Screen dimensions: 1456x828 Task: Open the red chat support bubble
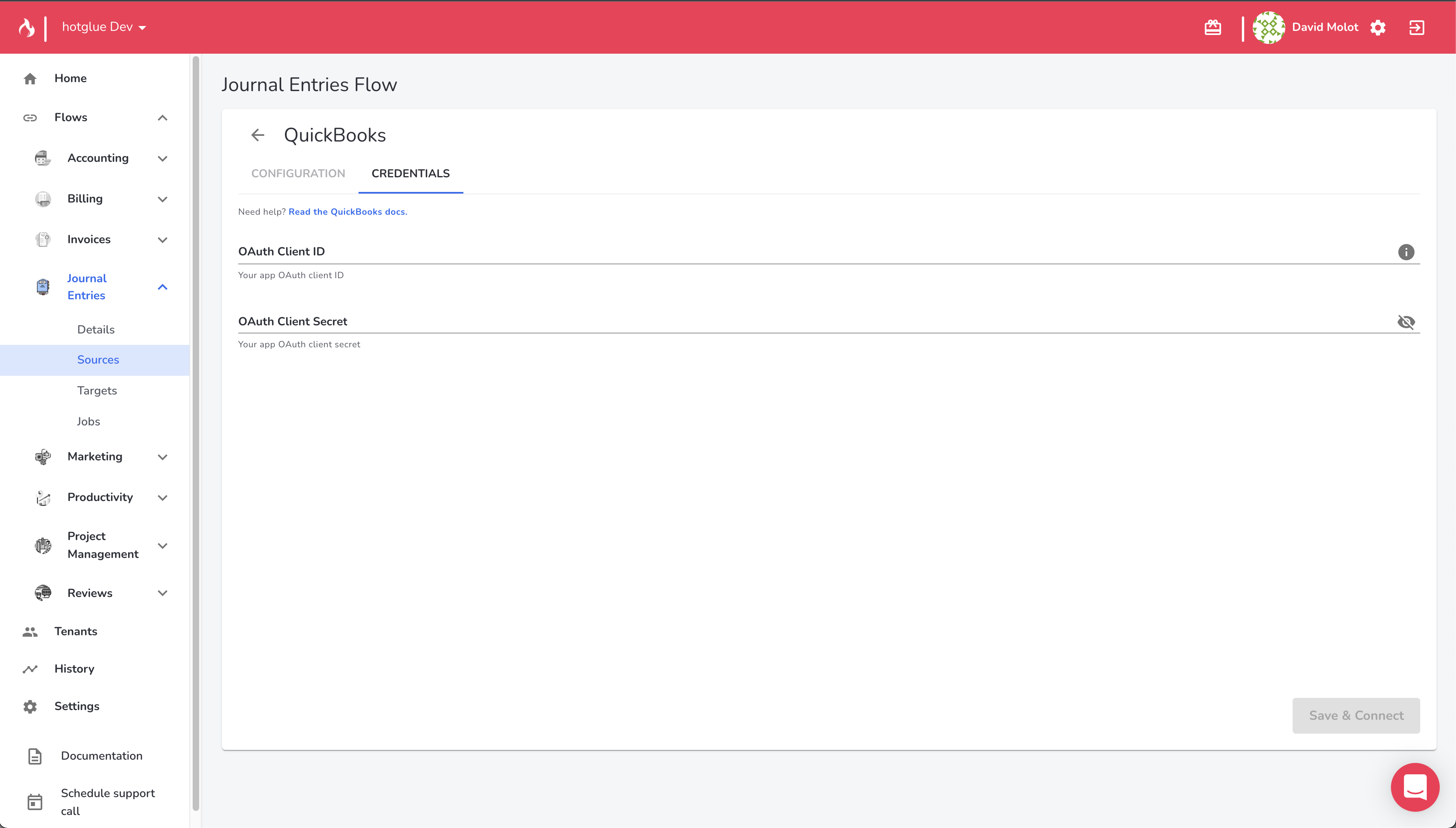click(1415, 787)
